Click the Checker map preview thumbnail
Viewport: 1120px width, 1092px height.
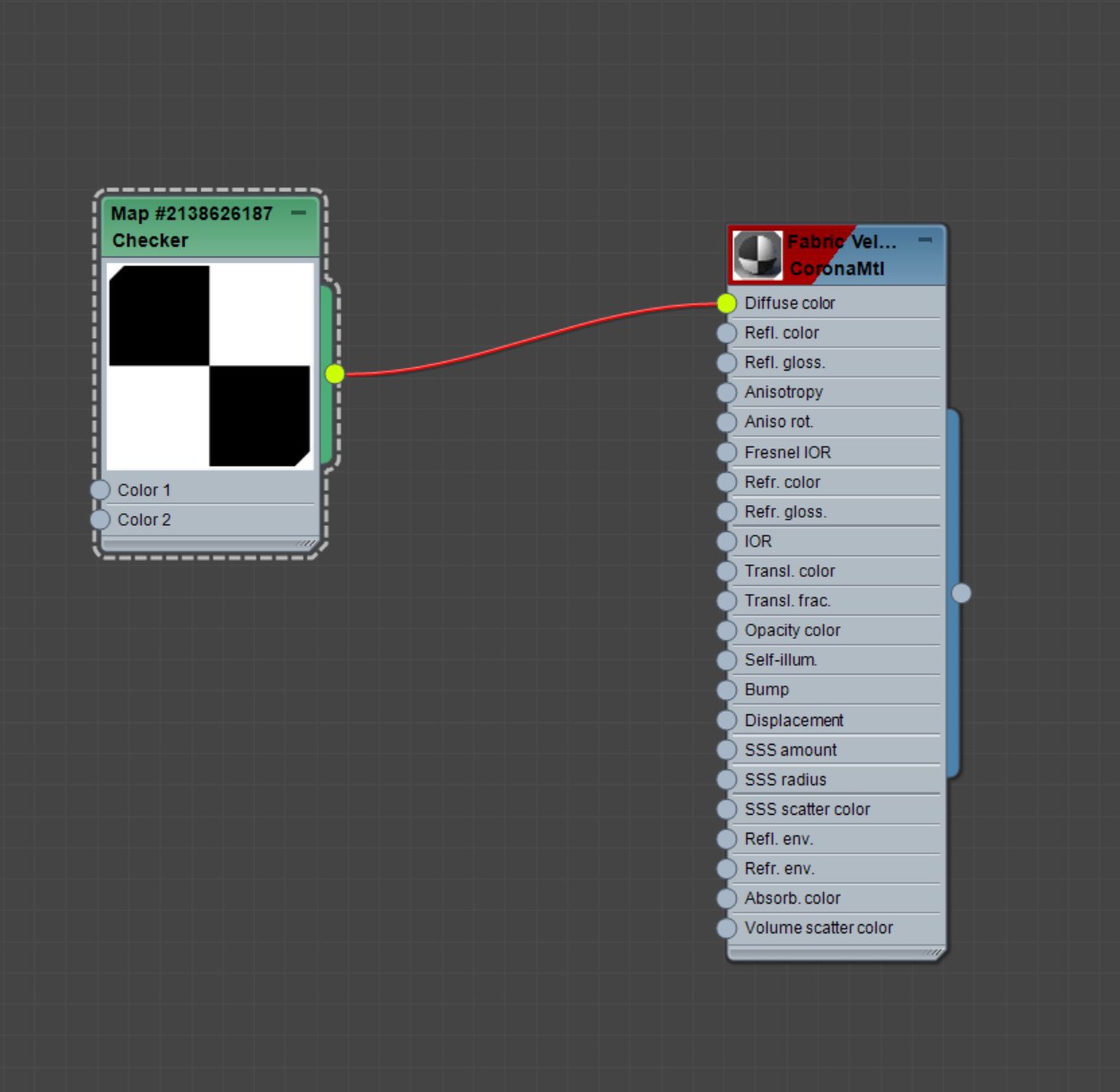210,366
